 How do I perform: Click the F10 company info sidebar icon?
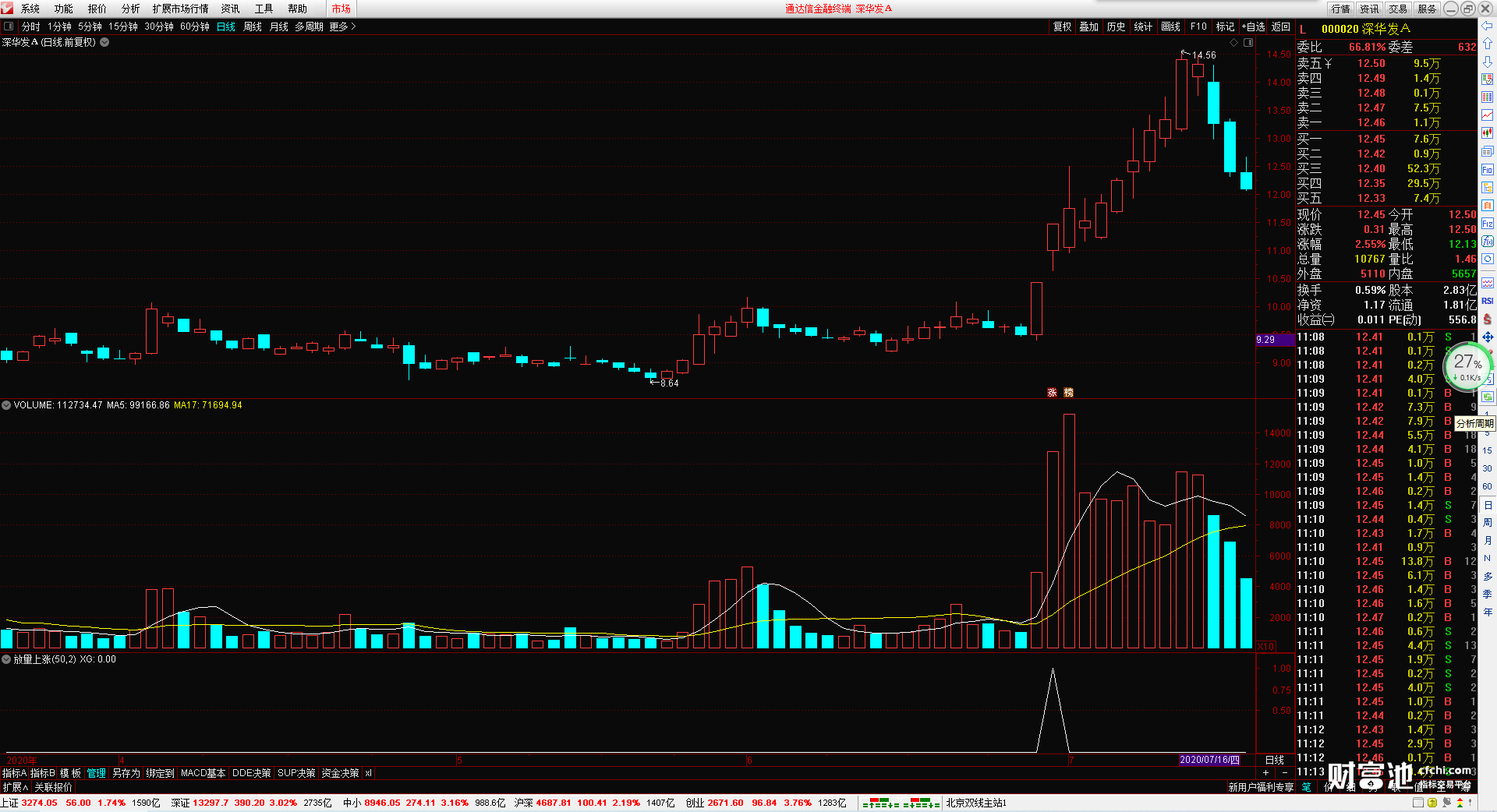pyautogui.click(x=1488, y=170)
